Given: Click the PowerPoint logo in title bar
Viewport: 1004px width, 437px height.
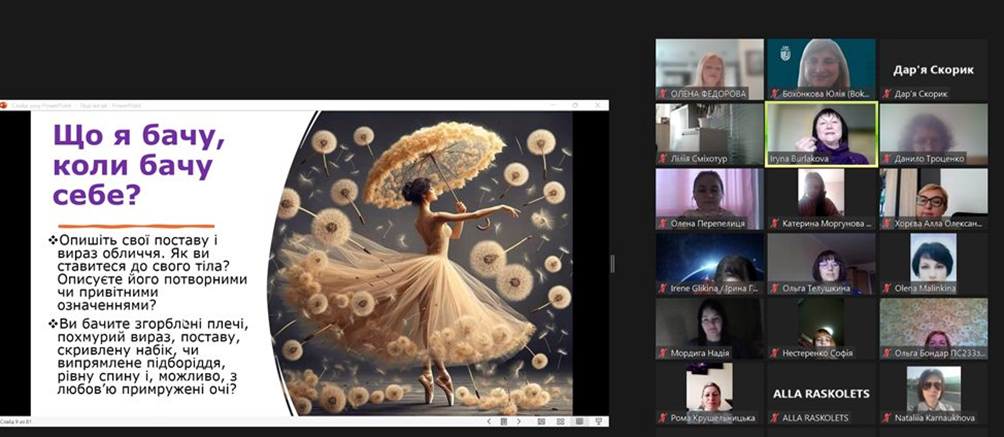Looking at the screenshot, I should click(x=5, y=104).
